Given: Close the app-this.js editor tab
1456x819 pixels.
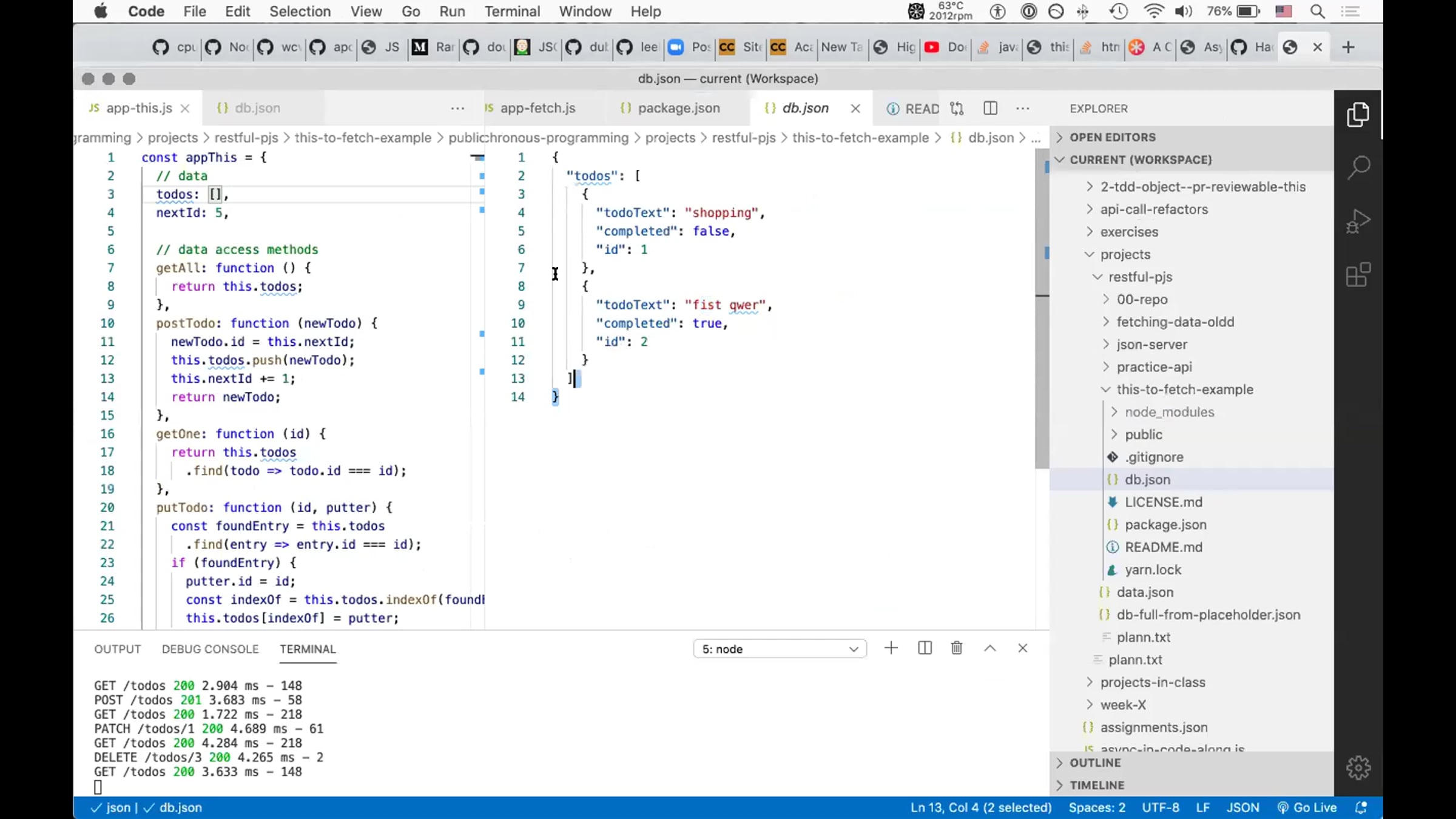Looking at the screenshot, I should tap(185, 109).
